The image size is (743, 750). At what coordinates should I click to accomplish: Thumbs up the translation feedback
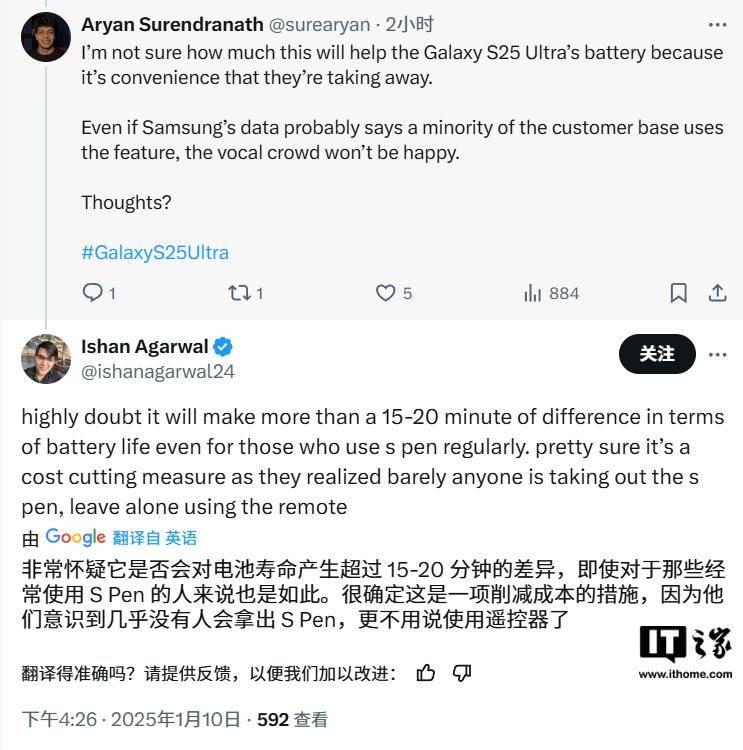pyautogui.click(x=425, y=673)
